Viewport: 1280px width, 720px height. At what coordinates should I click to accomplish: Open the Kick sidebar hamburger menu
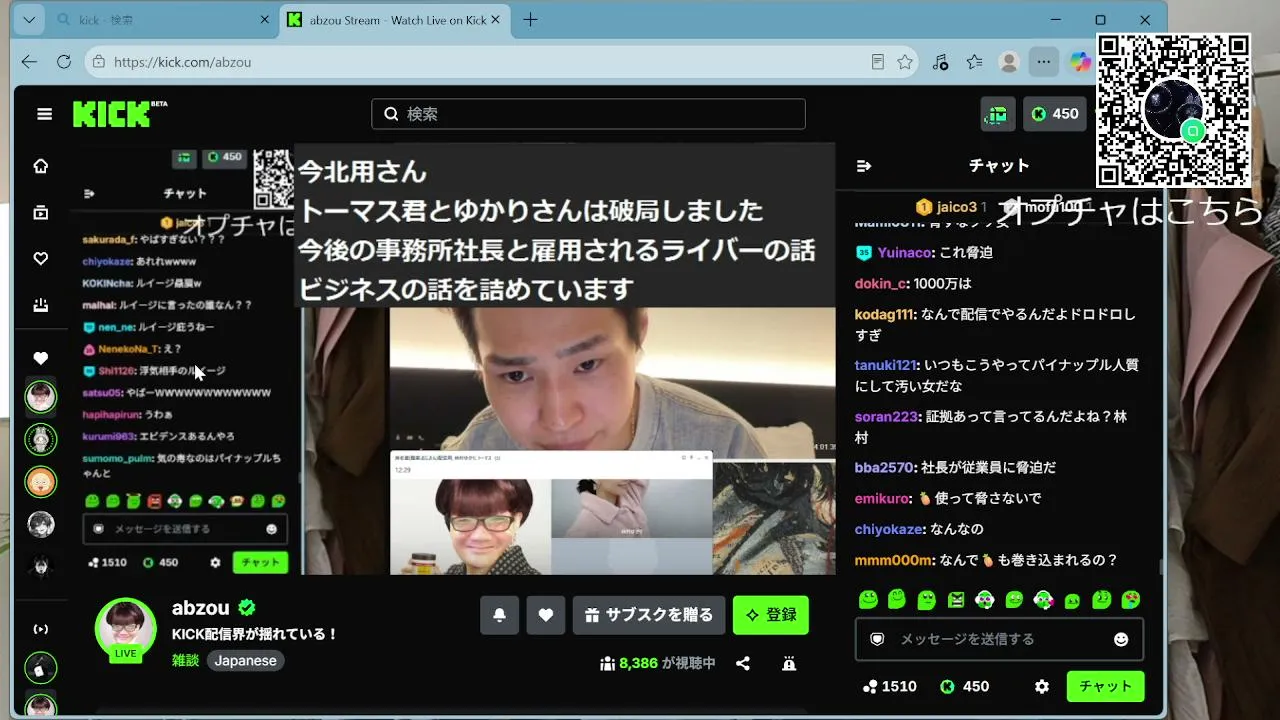(44, 114)
